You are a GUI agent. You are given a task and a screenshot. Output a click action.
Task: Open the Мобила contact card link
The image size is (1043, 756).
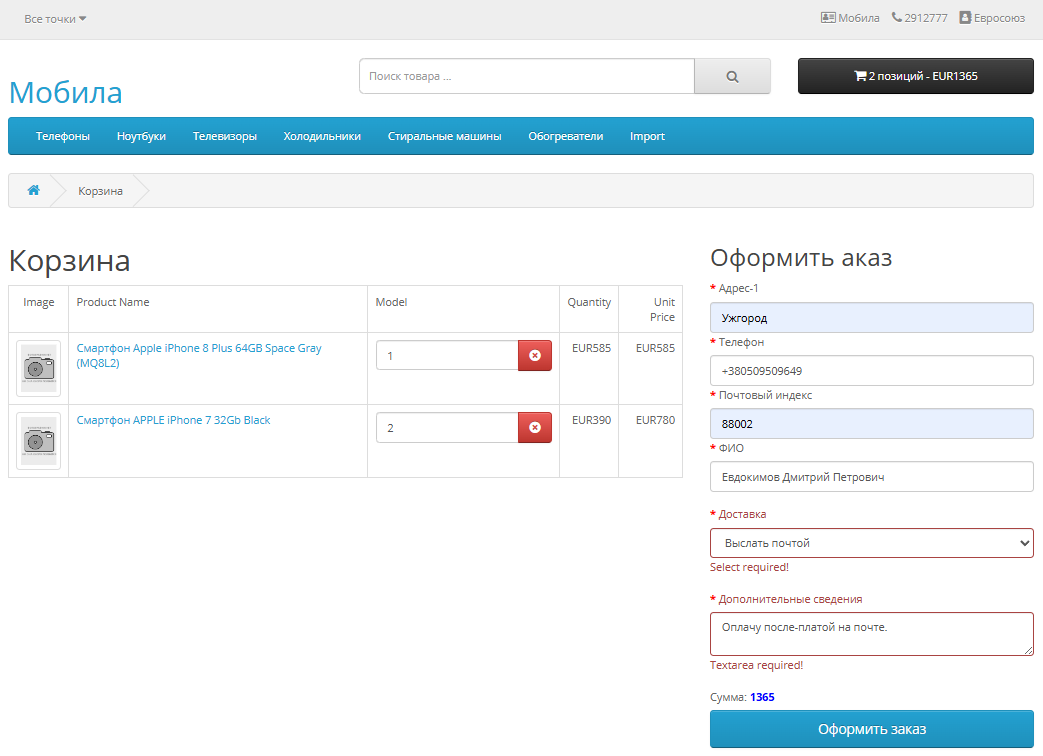[x=850, y=18]
